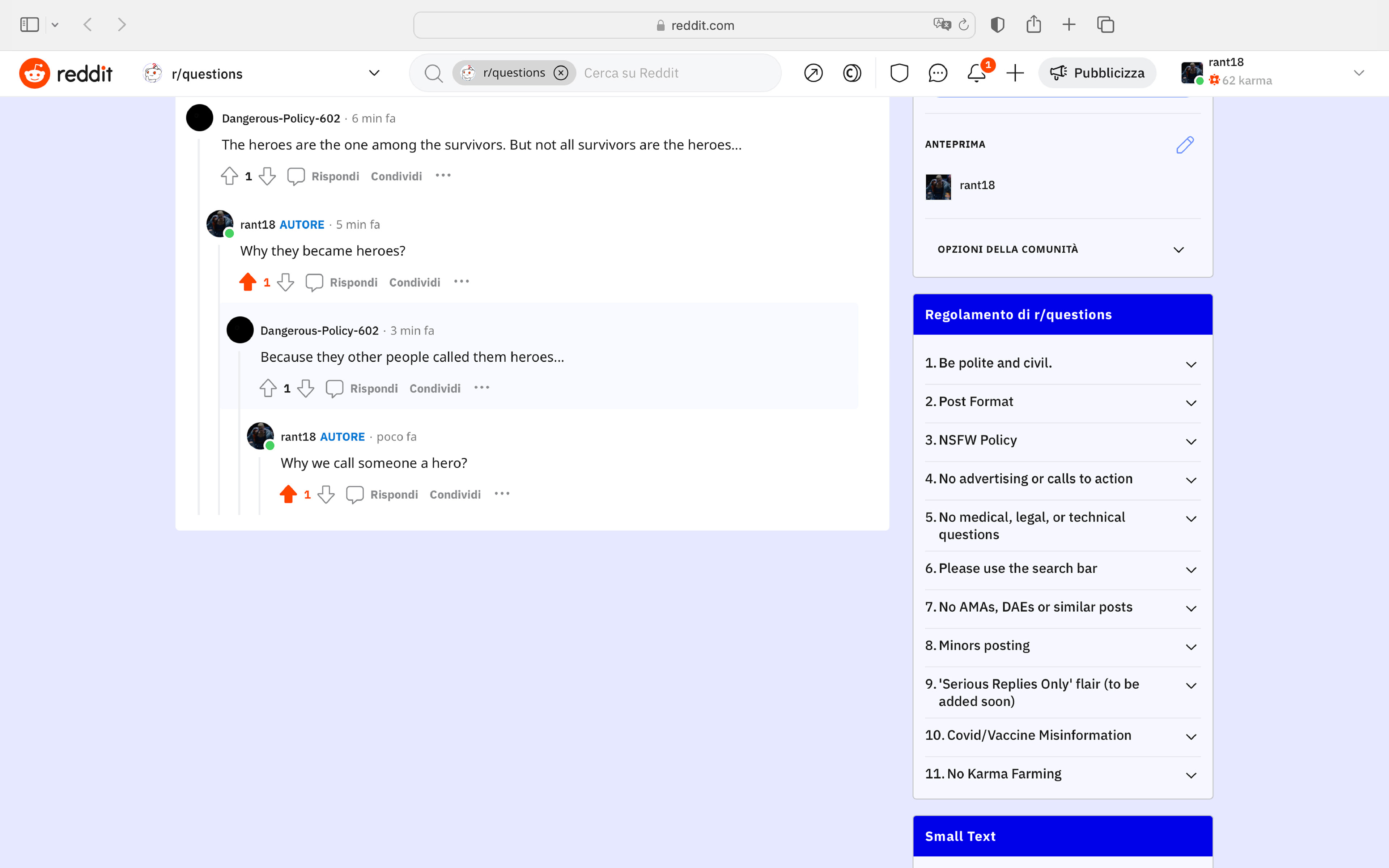Open the Reddit notifications bell
The height and width of the screenshot is (868, 1389).
(x=976, y=73)
